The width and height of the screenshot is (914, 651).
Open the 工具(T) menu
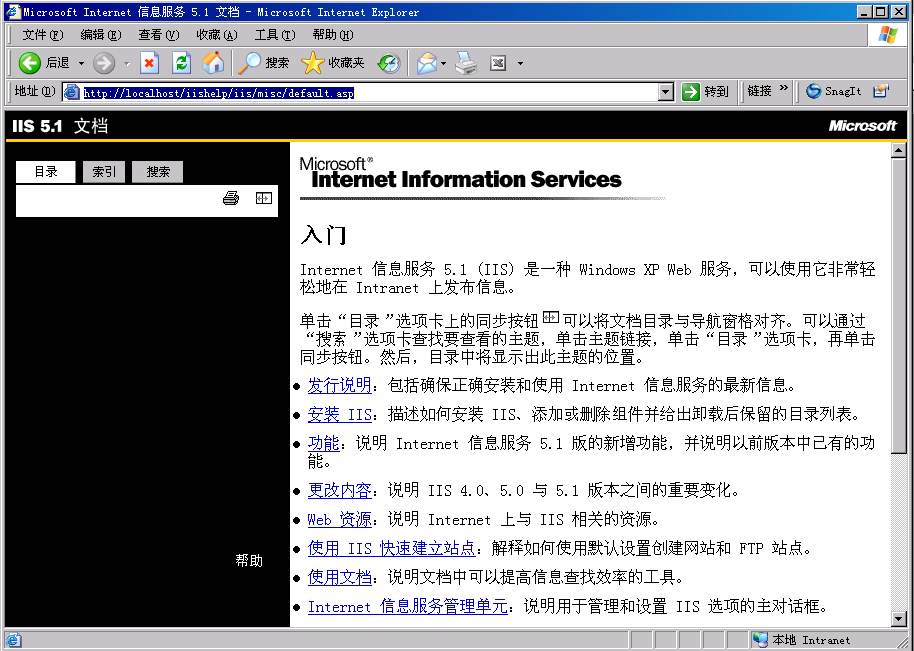point(275,35)
